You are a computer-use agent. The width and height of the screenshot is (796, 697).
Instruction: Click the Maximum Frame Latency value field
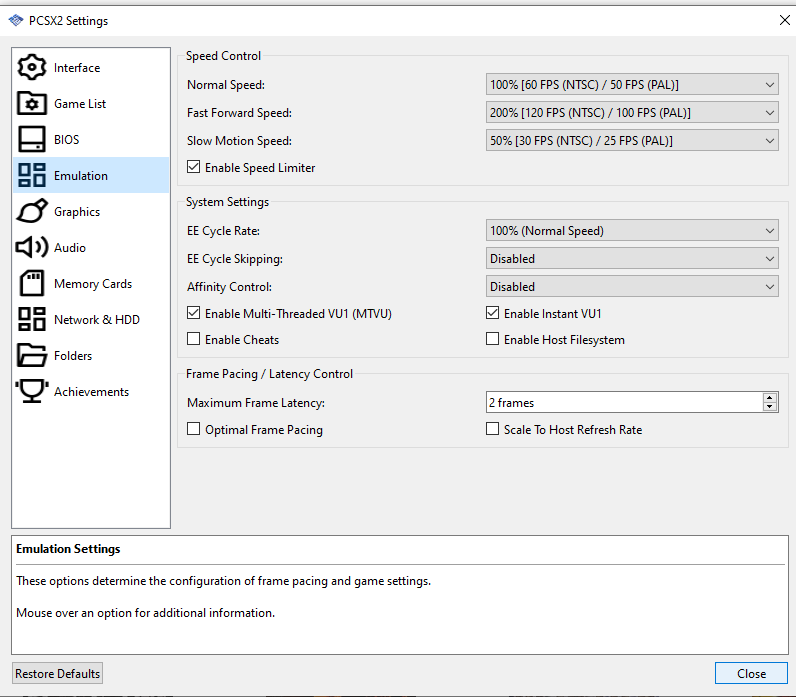click(x=624, y=403)
